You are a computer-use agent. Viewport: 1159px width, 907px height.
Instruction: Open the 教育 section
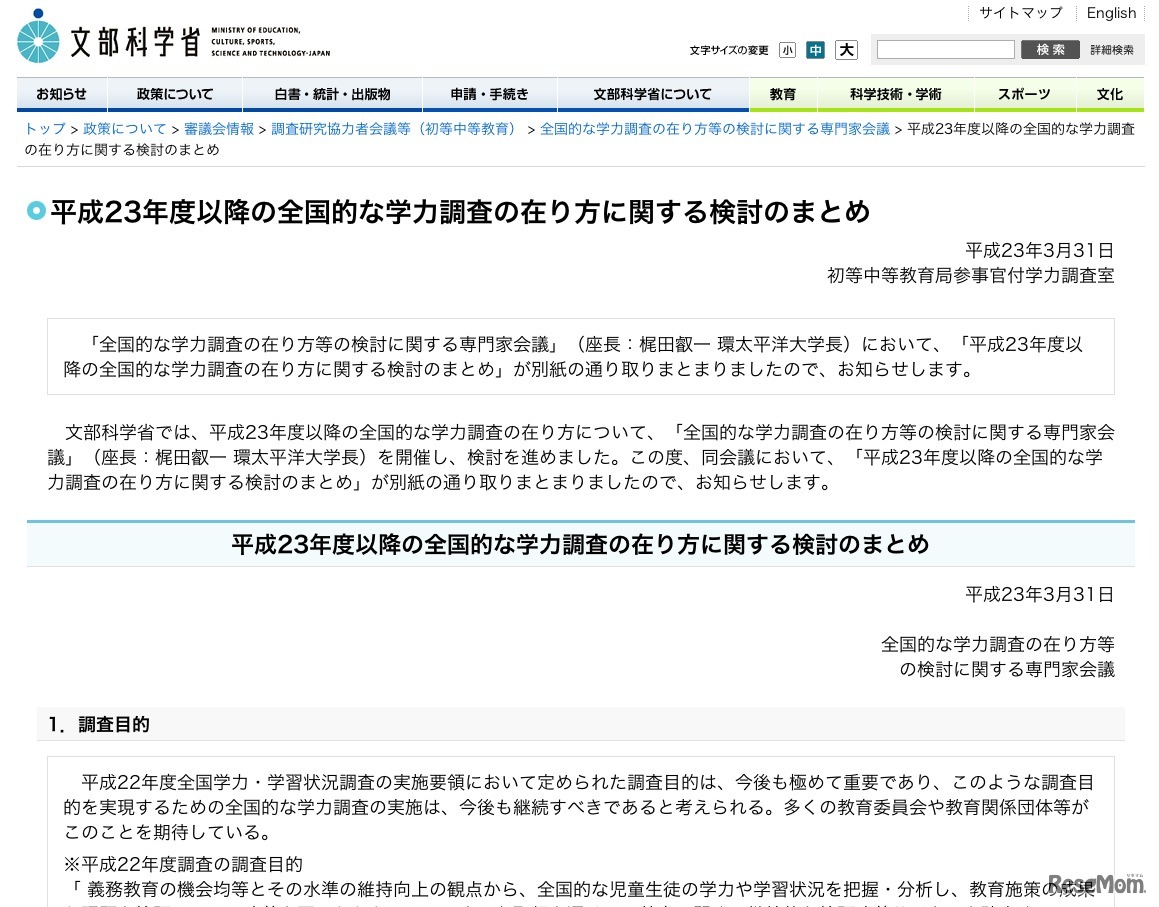tap(783, 93)
